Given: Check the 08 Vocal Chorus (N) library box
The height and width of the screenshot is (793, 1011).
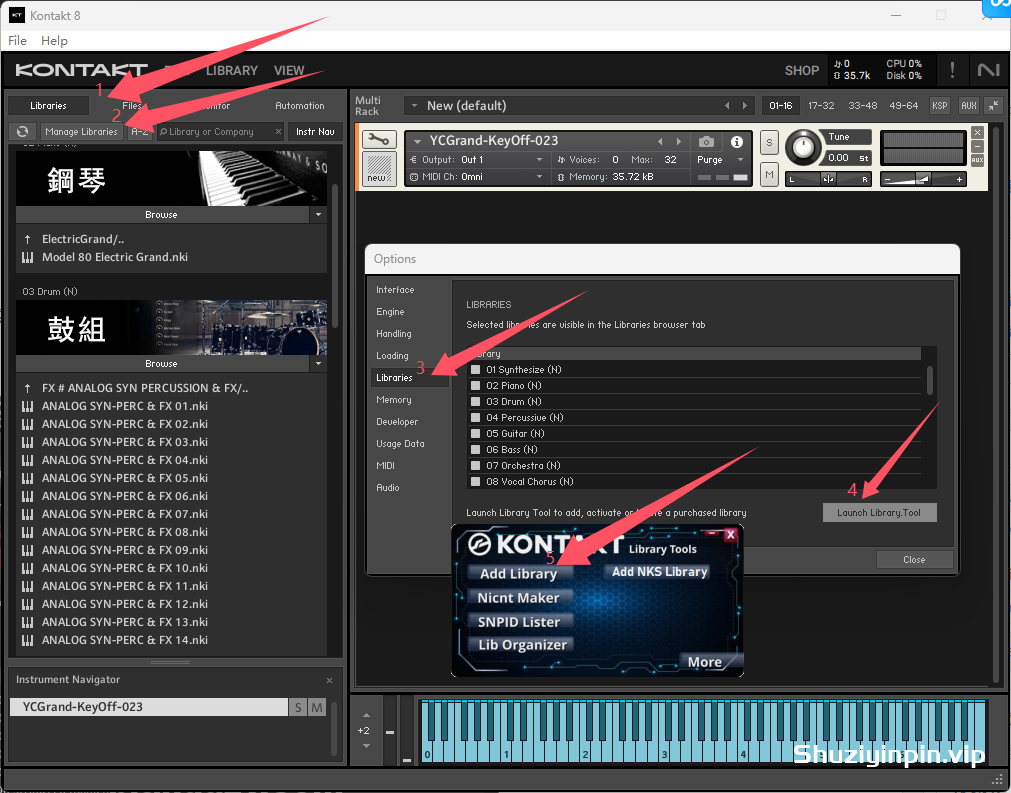Looking at the screenshot, I should tap(476, 482).
